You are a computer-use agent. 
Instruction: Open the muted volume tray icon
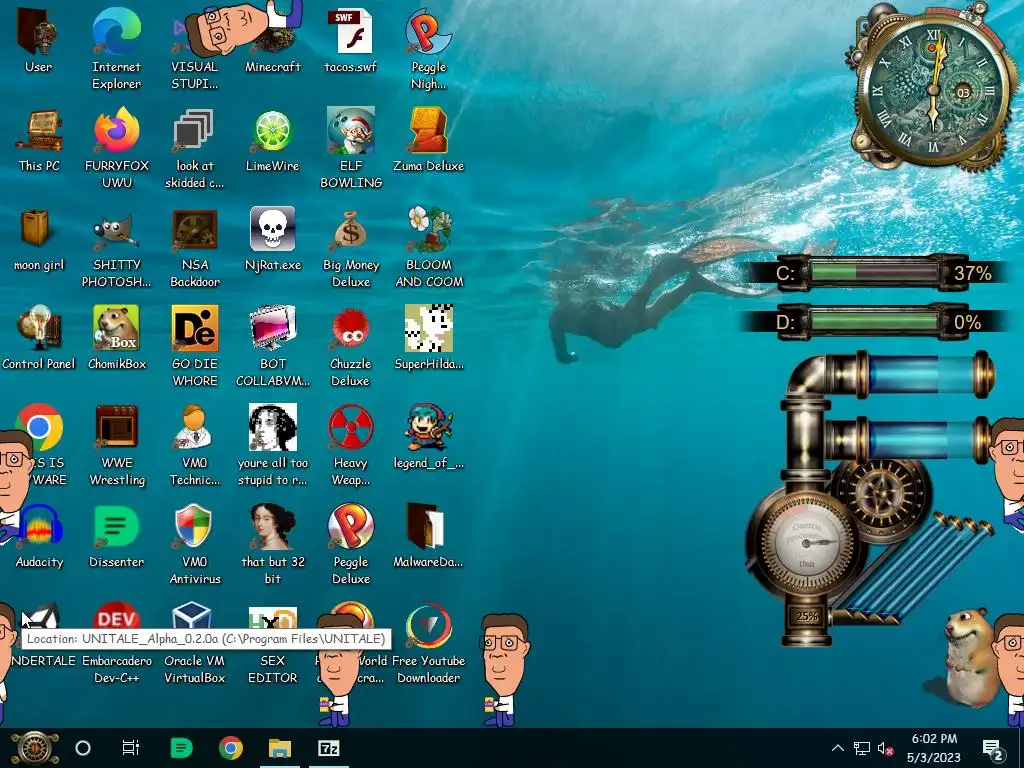coord(885,748)
